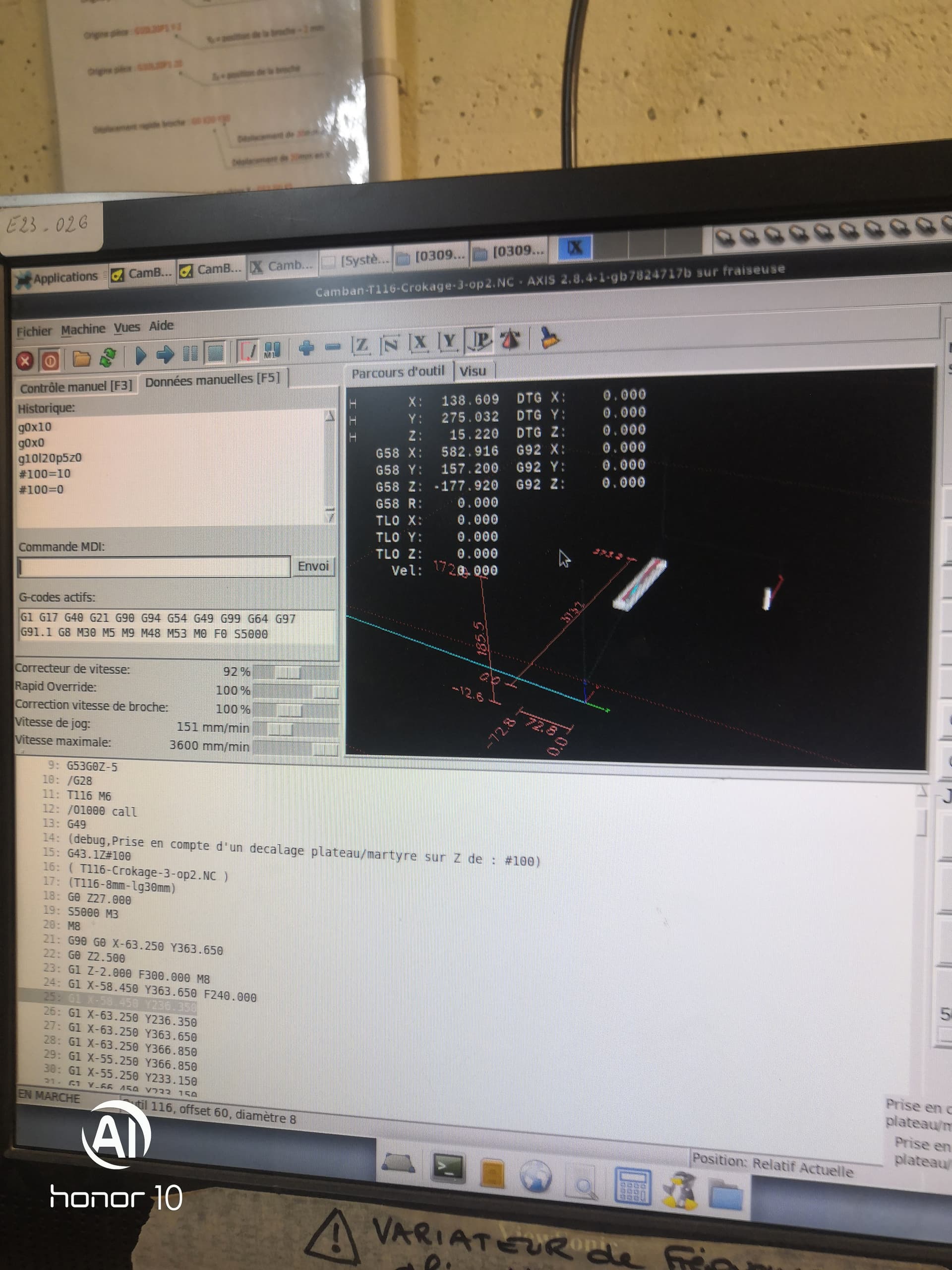
Task: Toggle the M1 optional pause button
Action: tap(272, 350)
